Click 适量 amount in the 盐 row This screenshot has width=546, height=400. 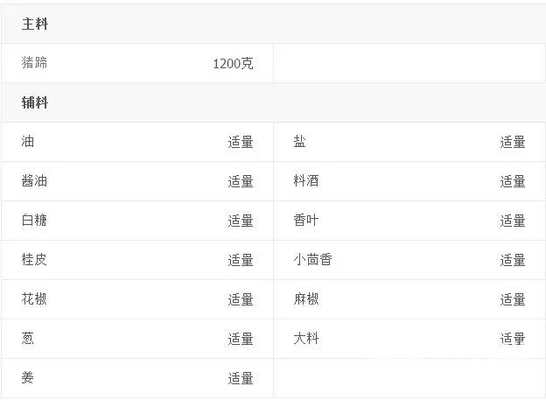[513, 142]
